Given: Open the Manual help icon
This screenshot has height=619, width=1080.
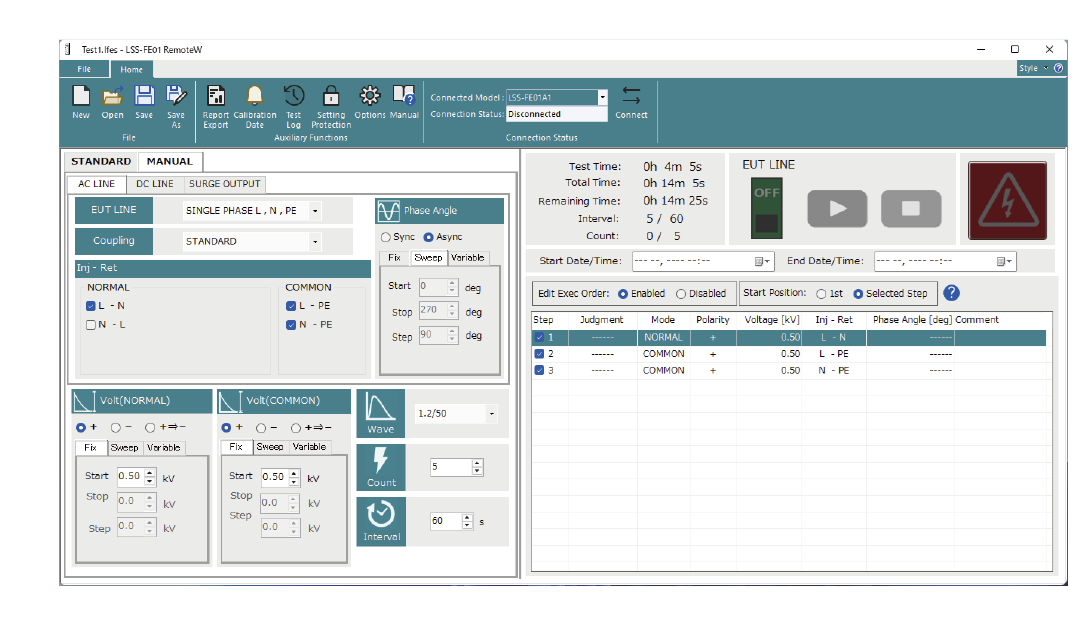Looking at the screenshot, I should (403, 96).
